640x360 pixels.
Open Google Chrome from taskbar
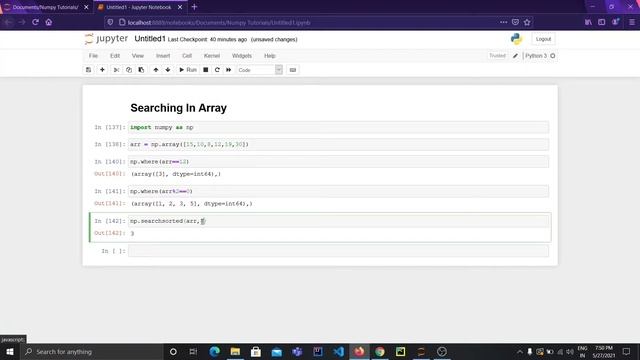pos(380,351)
